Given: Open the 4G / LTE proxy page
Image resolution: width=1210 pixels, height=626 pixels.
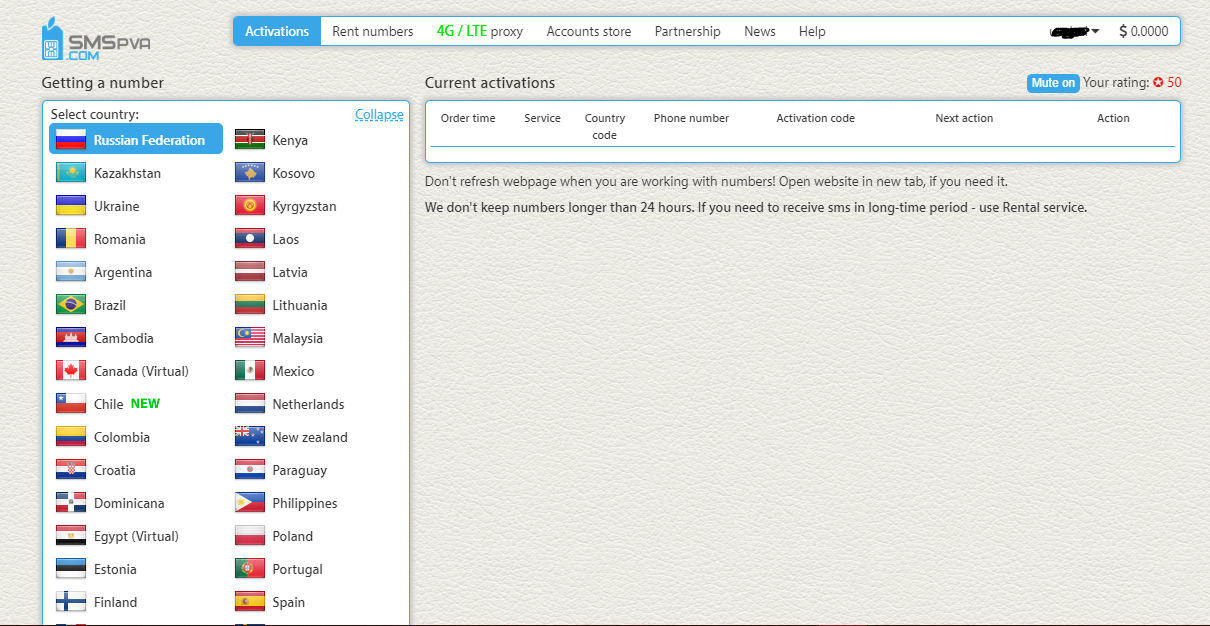Looking at the screenshot, I should (480, 31).
